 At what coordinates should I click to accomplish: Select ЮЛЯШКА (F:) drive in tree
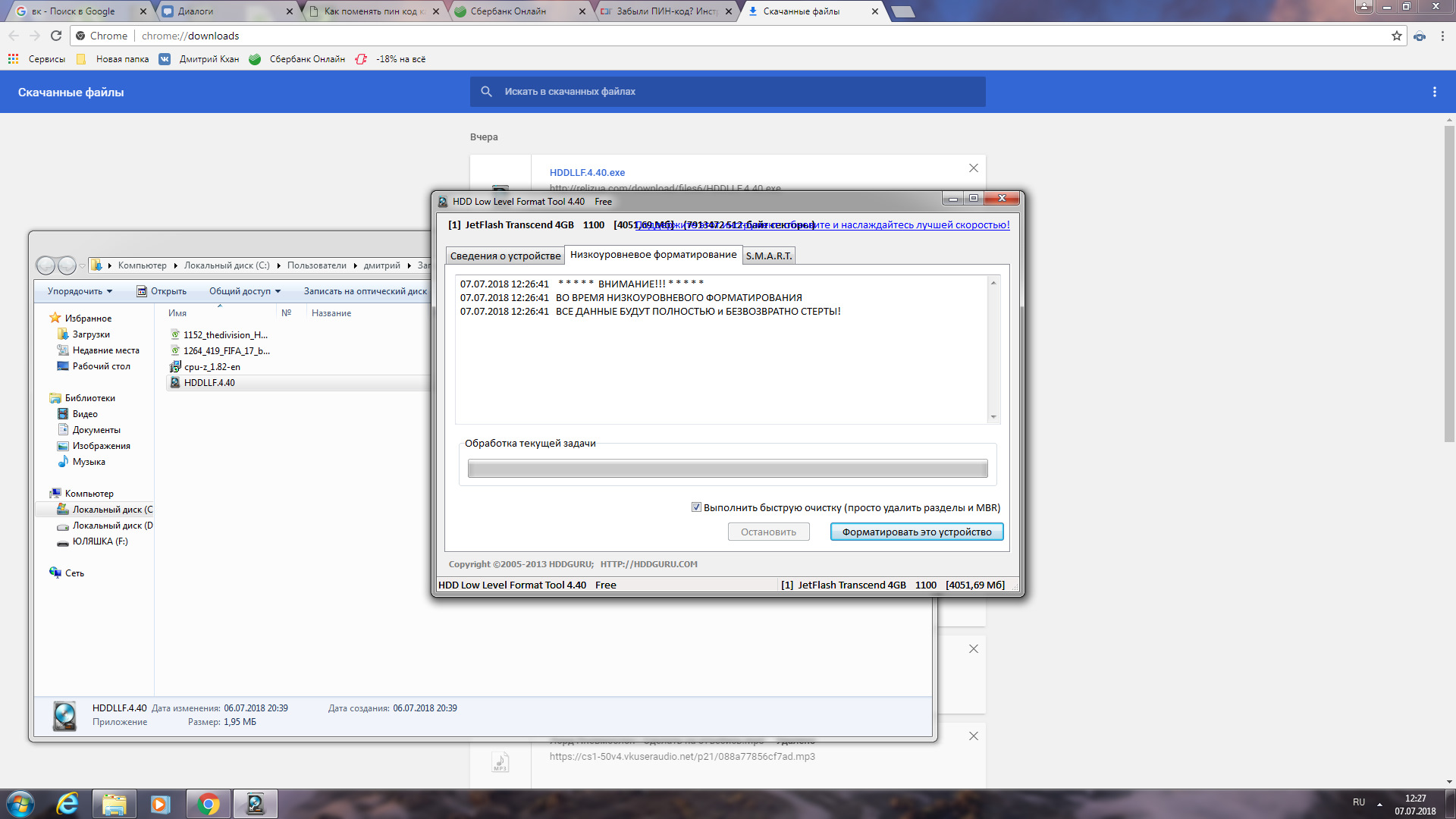(x=100, y=541)
